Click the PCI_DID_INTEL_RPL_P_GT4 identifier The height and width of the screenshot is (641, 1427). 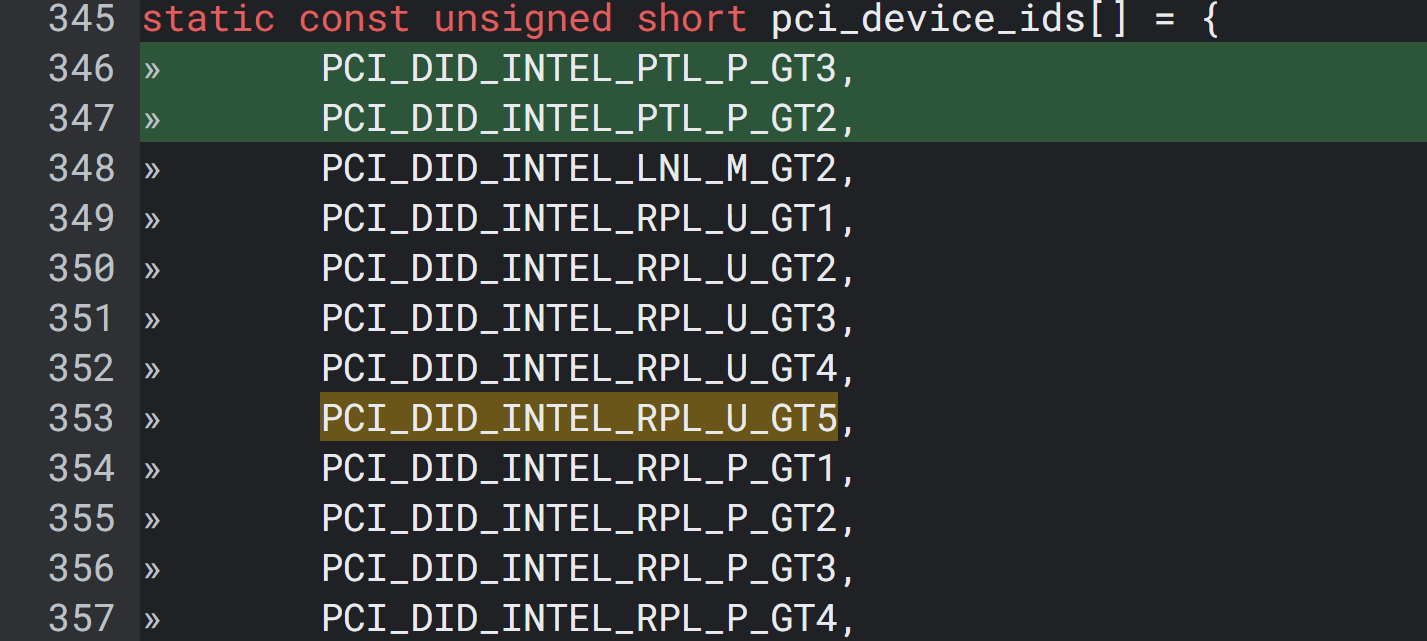(578, 619)
